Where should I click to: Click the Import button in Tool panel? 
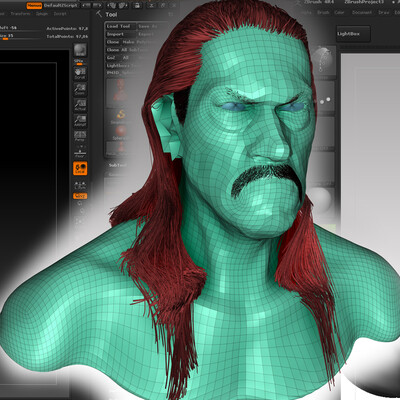click(x=121, y=34)
